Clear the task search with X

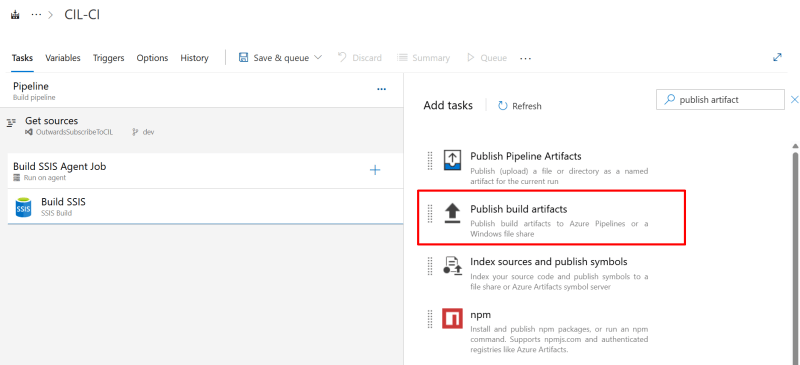794,100
